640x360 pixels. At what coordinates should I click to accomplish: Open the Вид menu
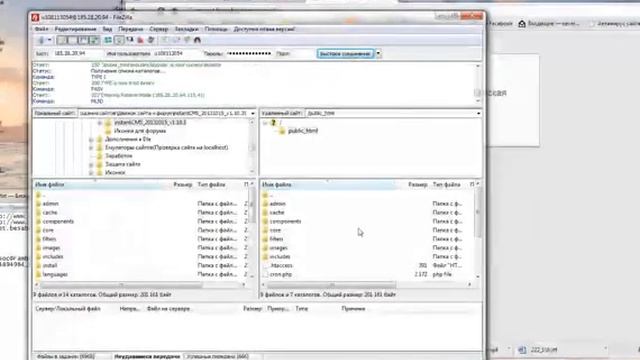click(x=107, y=29)
